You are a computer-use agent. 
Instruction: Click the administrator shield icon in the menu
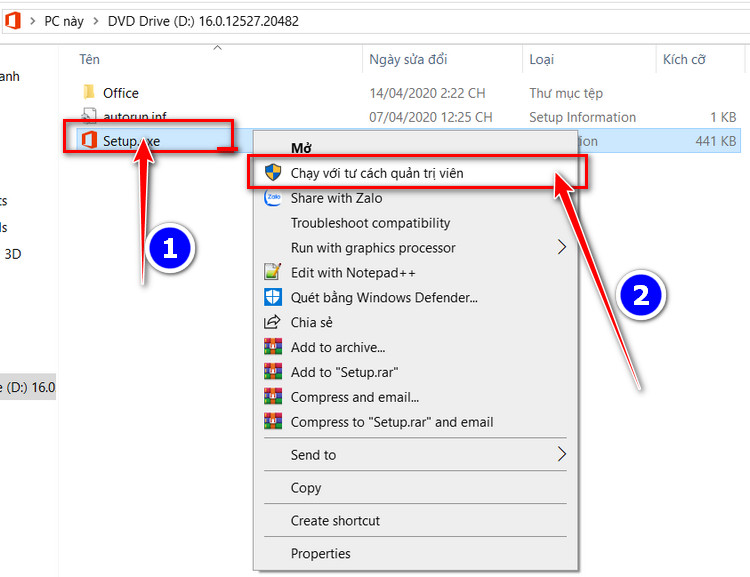(x=273, y=172)
